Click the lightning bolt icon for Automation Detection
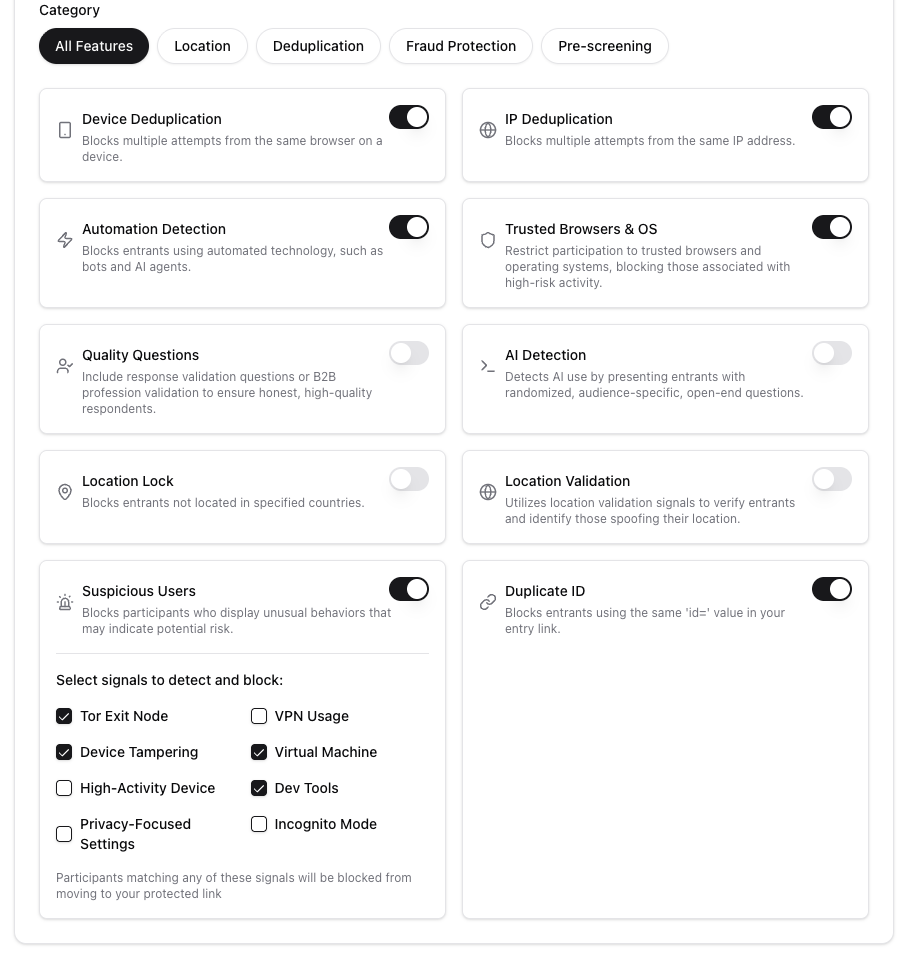 [x=65, y=239]
